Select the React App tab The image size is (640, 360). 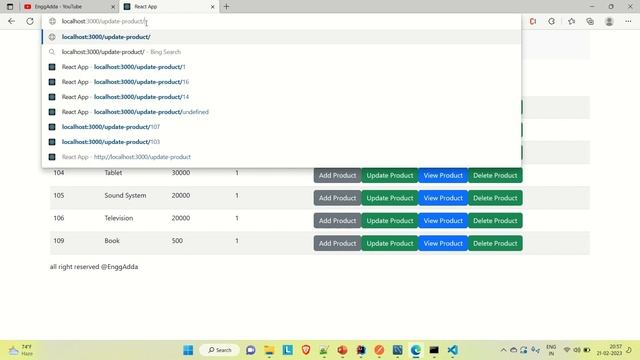[x=169, y=7]
